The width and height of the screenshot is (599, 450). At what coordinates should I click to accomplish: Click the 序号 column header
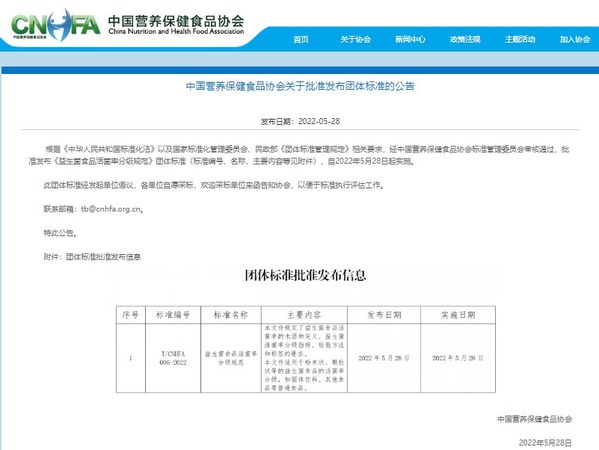tap(131, 315)
